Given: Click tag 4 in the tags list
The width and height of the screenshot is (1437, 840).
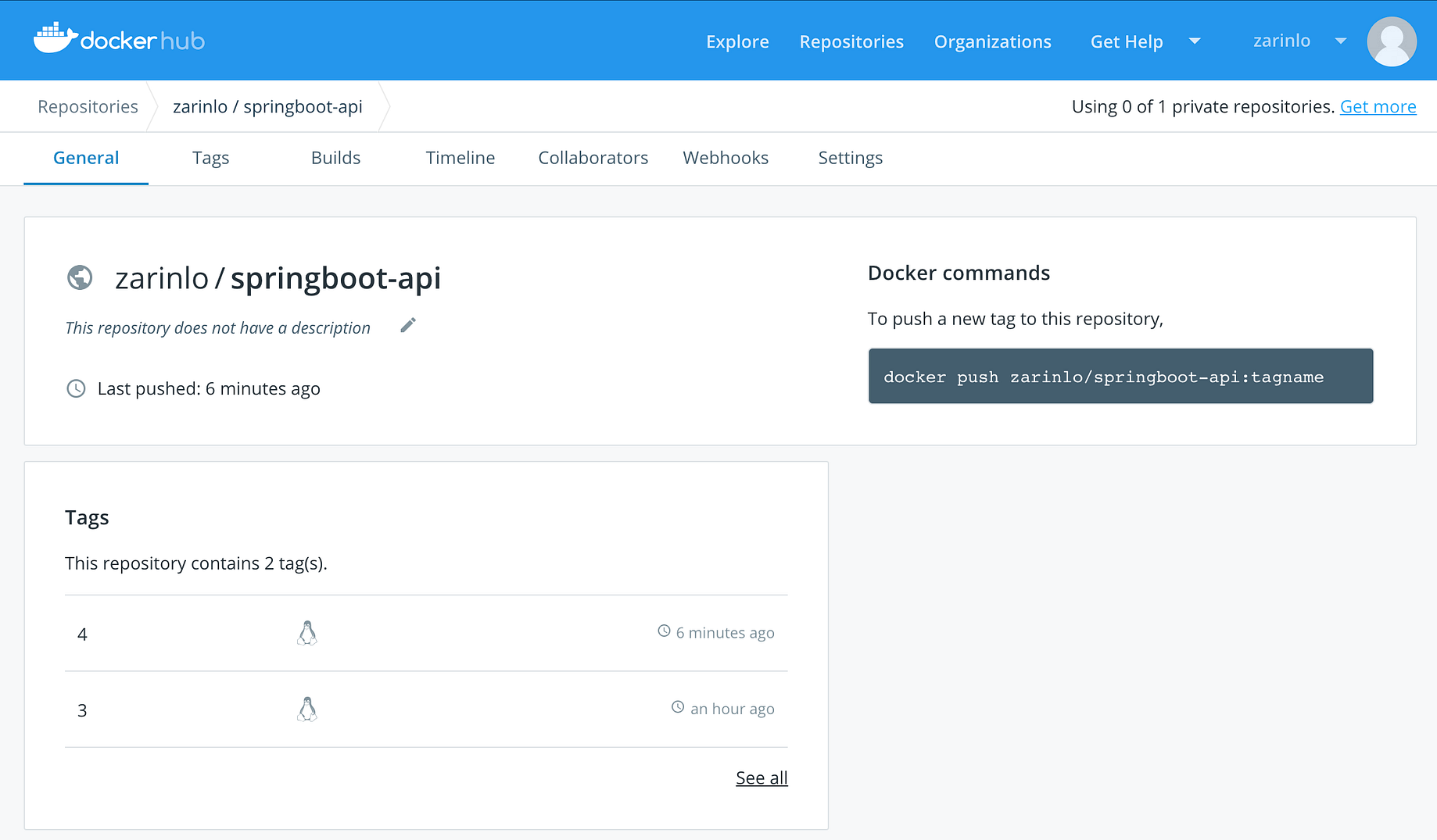Looking at the screenshot, I should (82, 634).
